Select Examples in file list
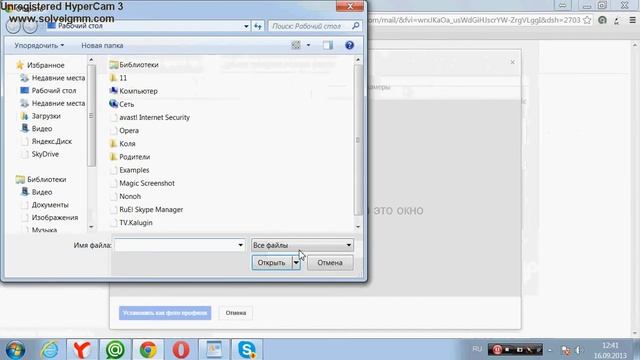Image resolution: width=640 pixels, height=360 pixels. tap(134, 170)
